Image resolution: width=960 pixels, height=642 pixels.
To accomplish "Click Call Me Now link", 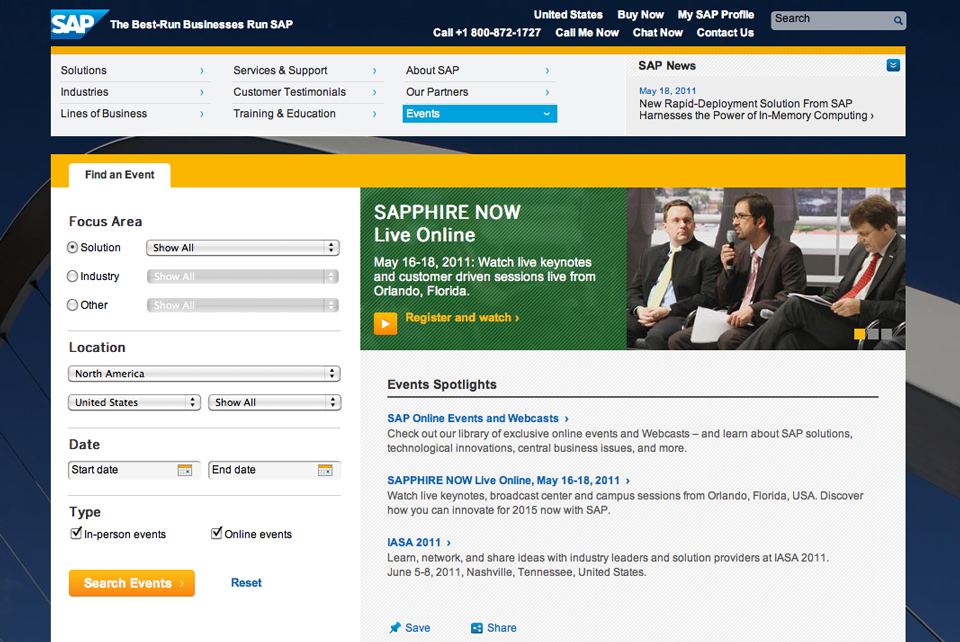I will [x=587, y=33].
